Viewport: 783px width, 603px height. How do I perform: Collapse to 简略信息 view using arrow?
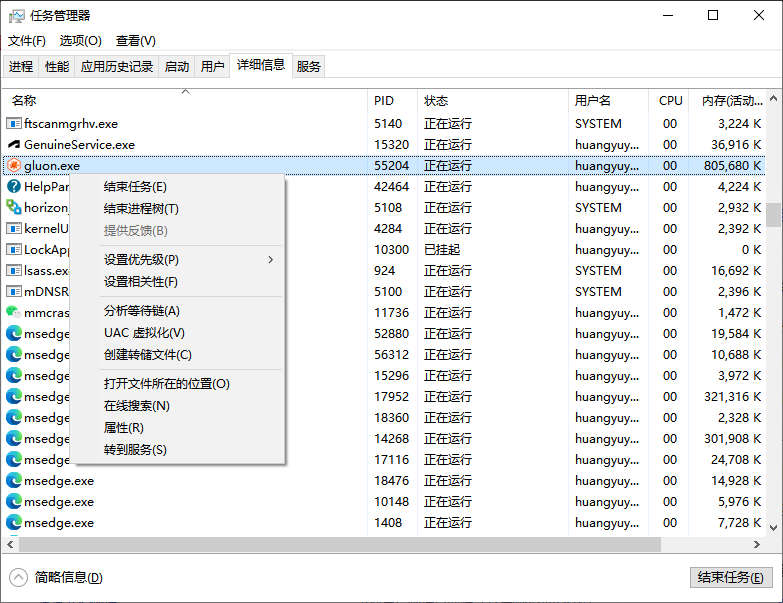click(19, 578)
